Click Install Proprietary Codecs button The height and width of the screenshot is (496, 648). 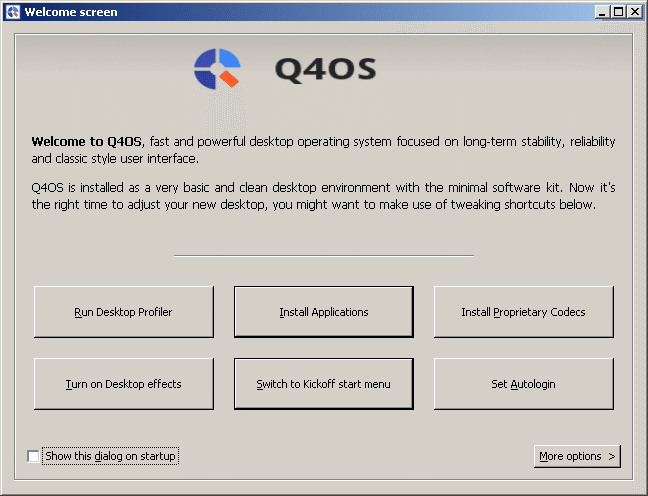tap(524, 312)
